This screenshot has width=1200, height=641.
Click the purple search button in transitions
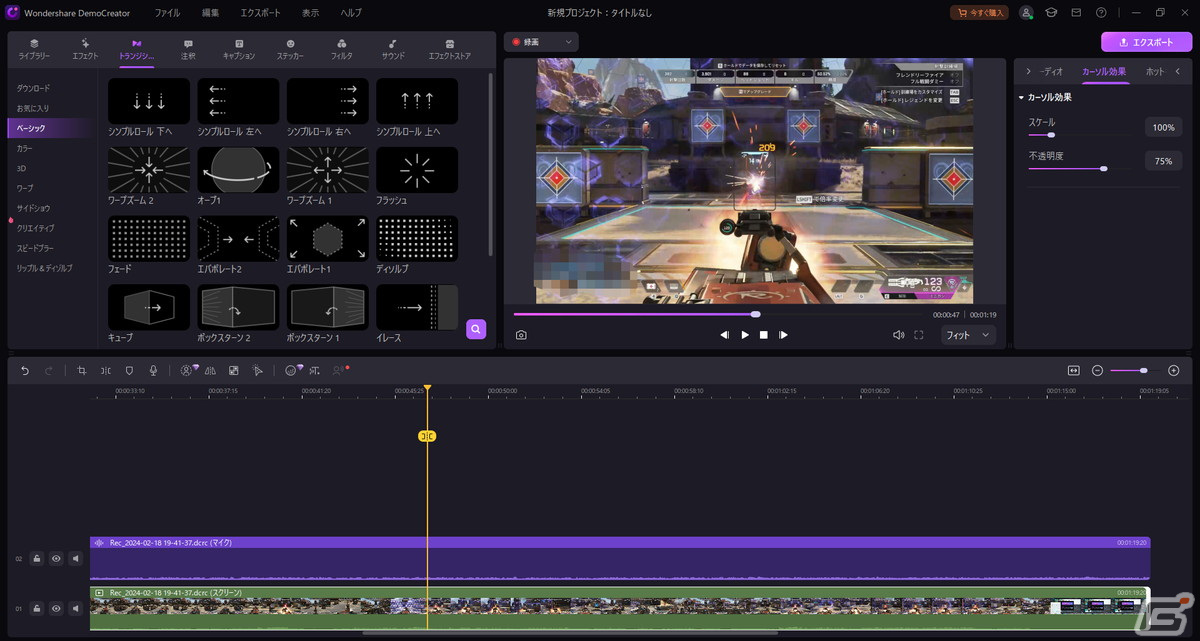[x=476, y=329]
